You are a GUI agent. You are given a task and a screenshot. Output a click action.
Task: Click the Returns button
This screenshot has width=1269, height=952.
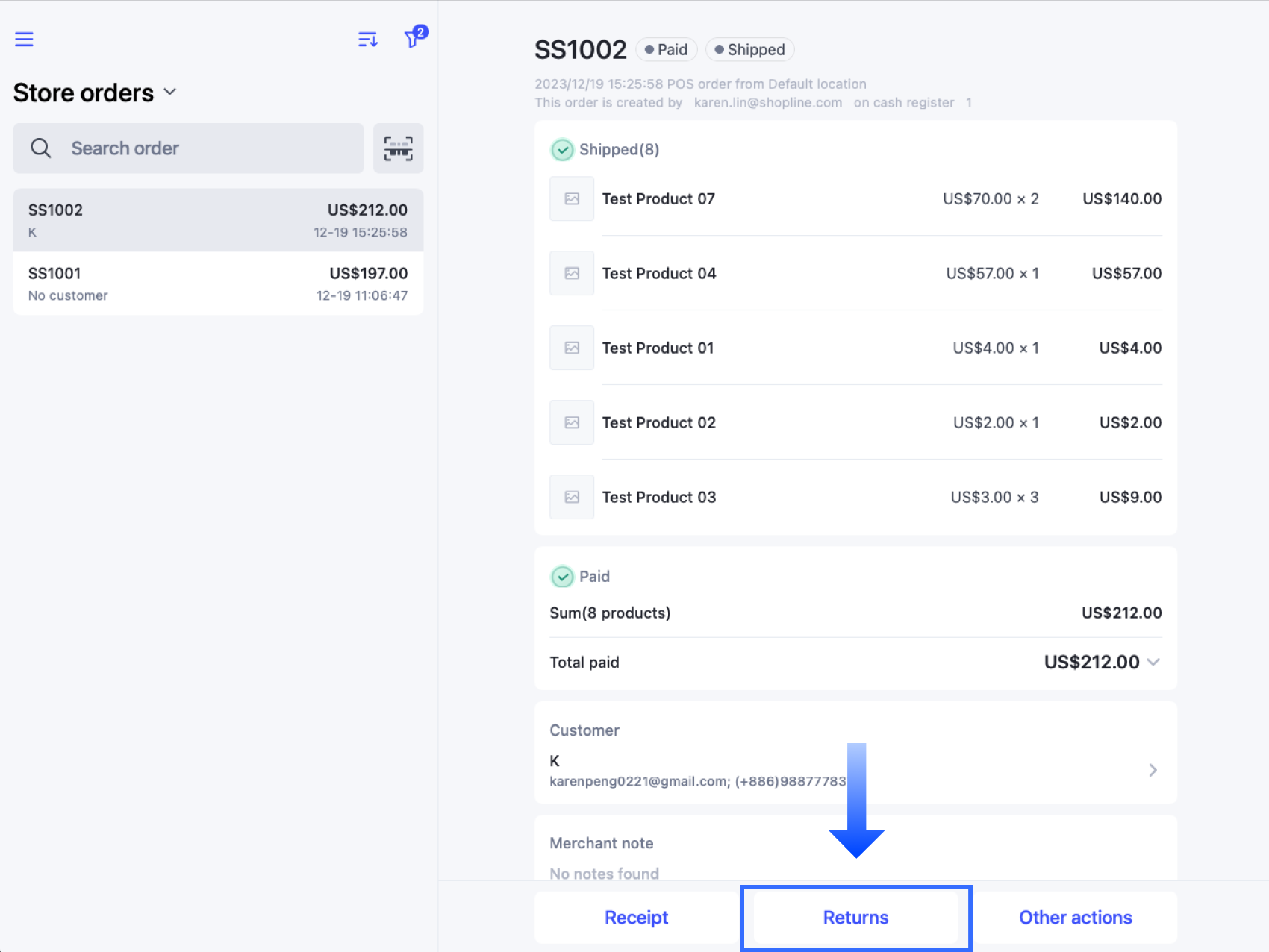[x=855, y=918]
